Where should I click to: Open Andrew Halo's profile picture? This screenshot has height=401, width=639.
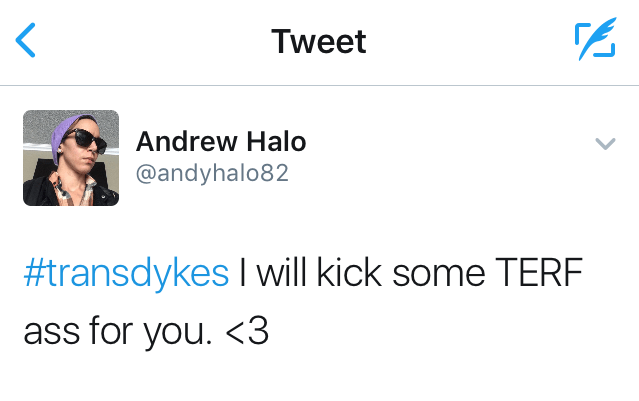pyautogui.click(x=71, y=158)
